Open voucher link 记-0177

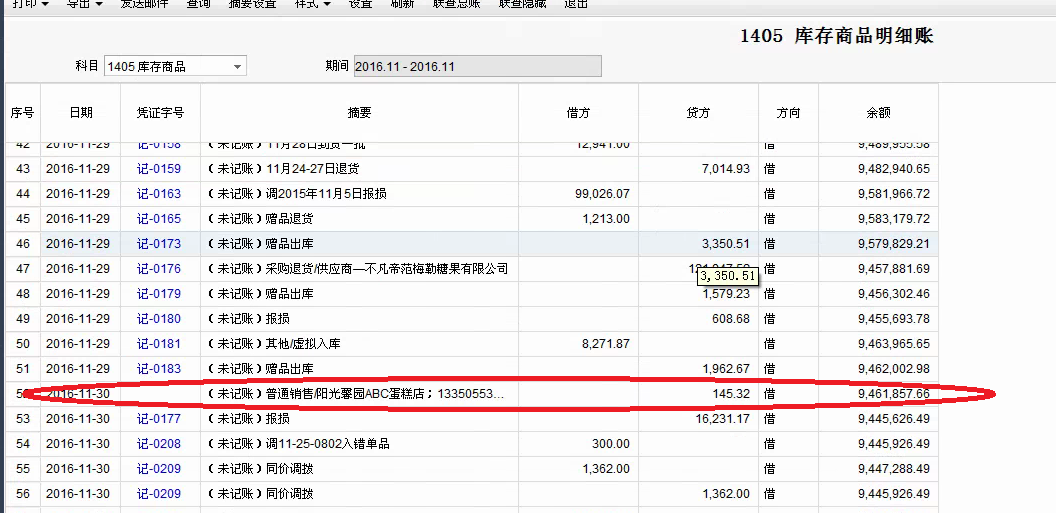pos(159,419)
